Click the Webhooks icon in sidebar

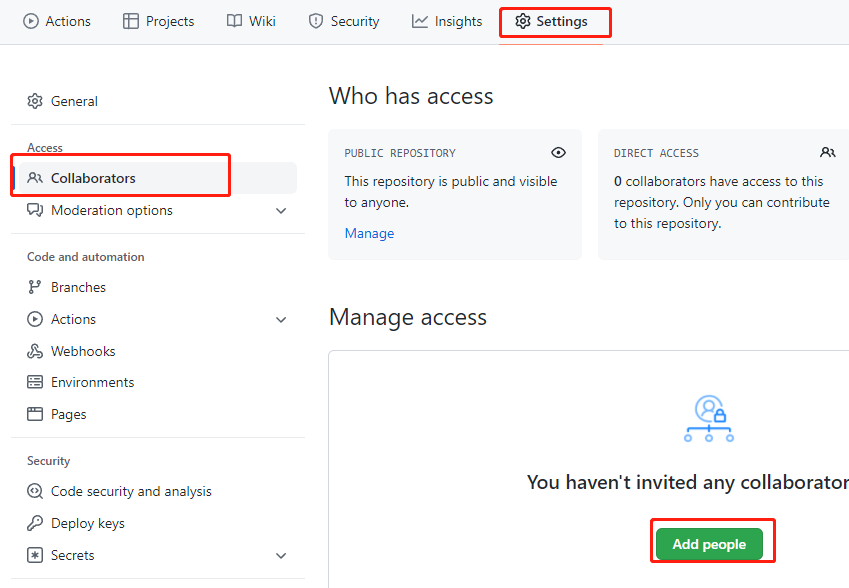[x=35, y=351]
